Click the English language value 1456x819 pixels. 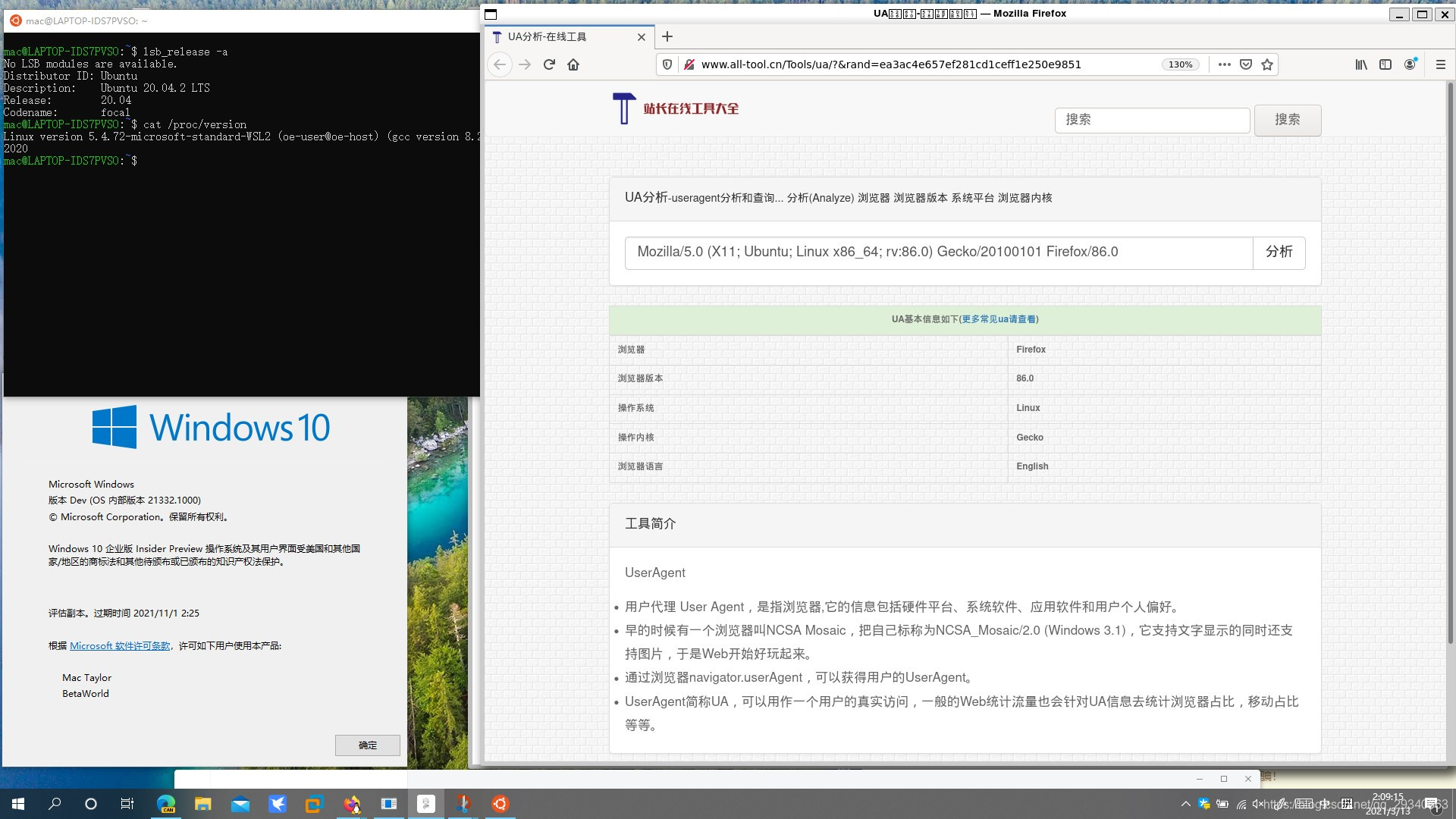[x=1032, y=466]
